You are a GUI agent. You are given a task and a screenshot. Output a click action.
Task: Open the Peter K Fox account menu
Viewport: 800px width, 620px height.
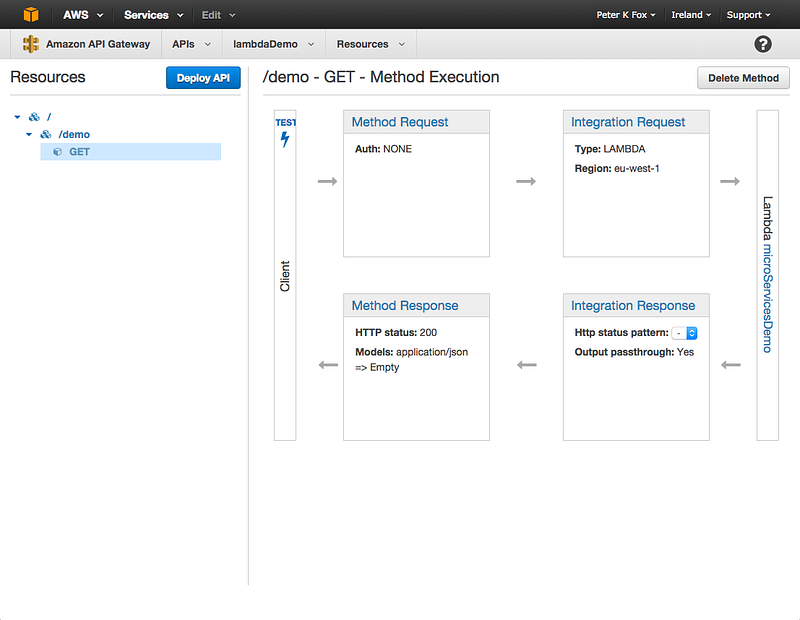pyautogui.click(x=626, y=15)
